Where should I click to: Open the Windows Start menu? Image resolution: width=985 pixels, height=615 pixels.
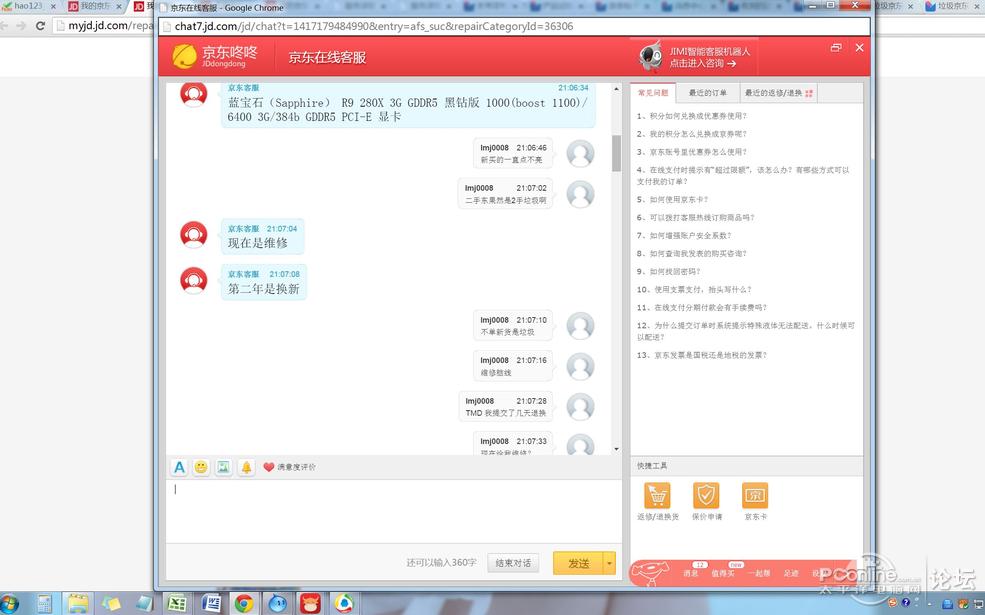(9, 604)
